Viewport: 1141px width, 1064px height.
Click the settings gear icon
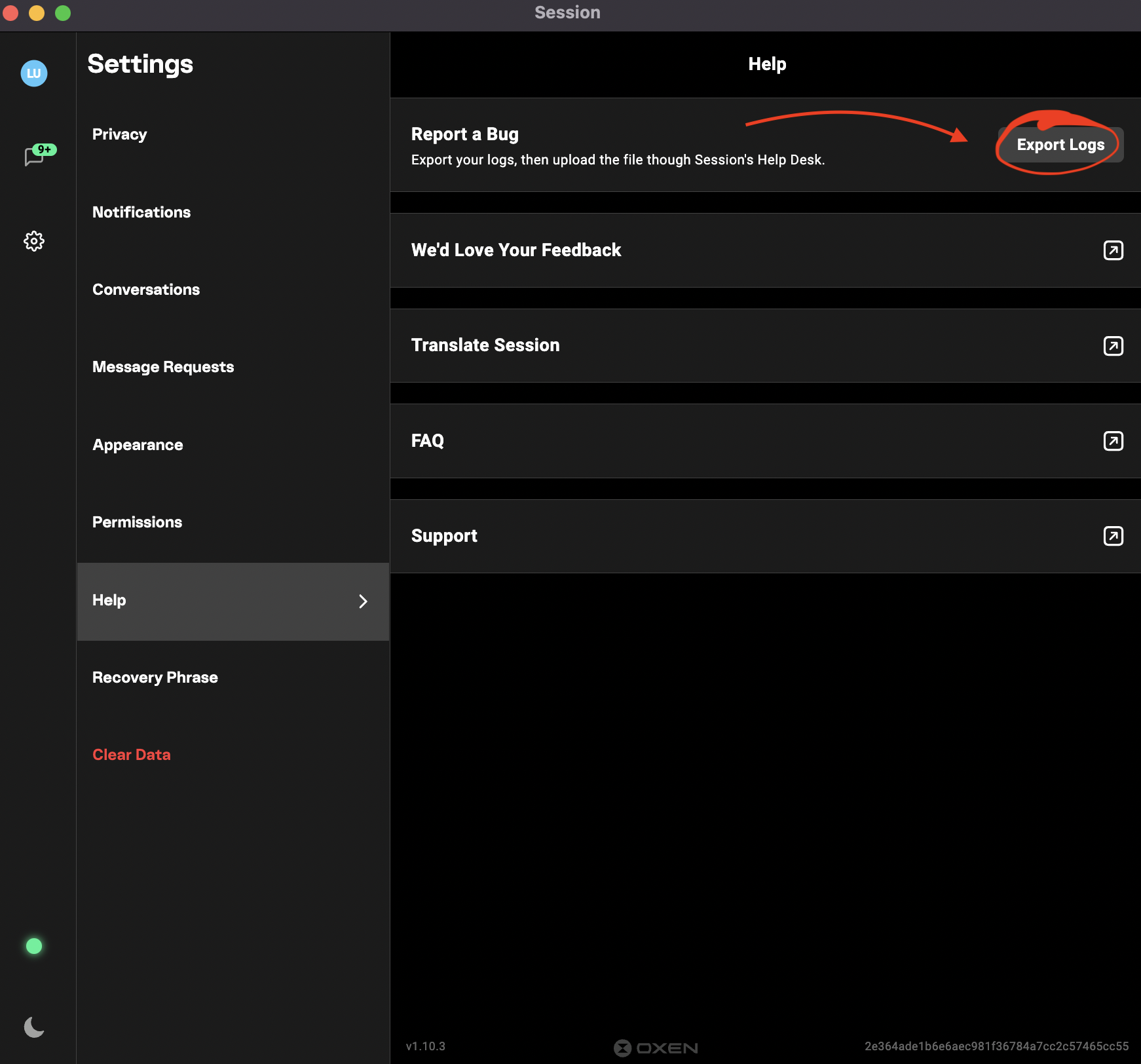[34, 241]
